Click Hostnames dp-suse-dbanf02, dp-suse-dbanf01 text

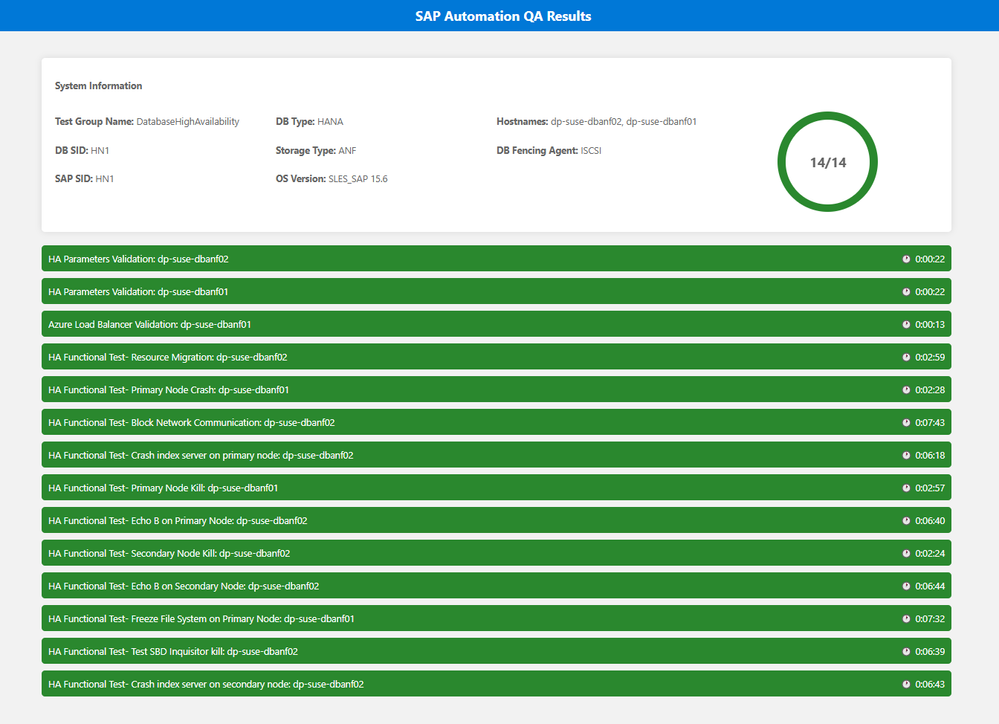(x=623, y=121)
